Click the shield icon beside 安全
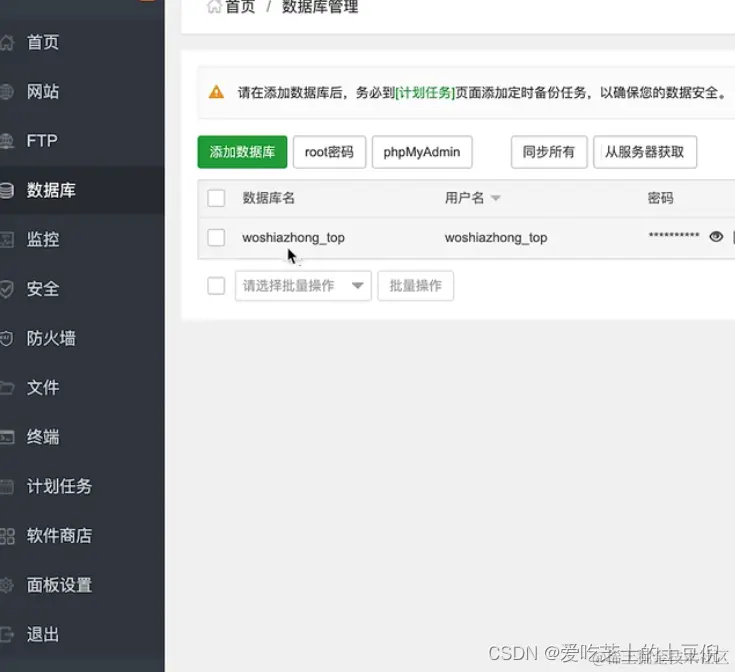This screenshot has width=735, height=672. 6,289
